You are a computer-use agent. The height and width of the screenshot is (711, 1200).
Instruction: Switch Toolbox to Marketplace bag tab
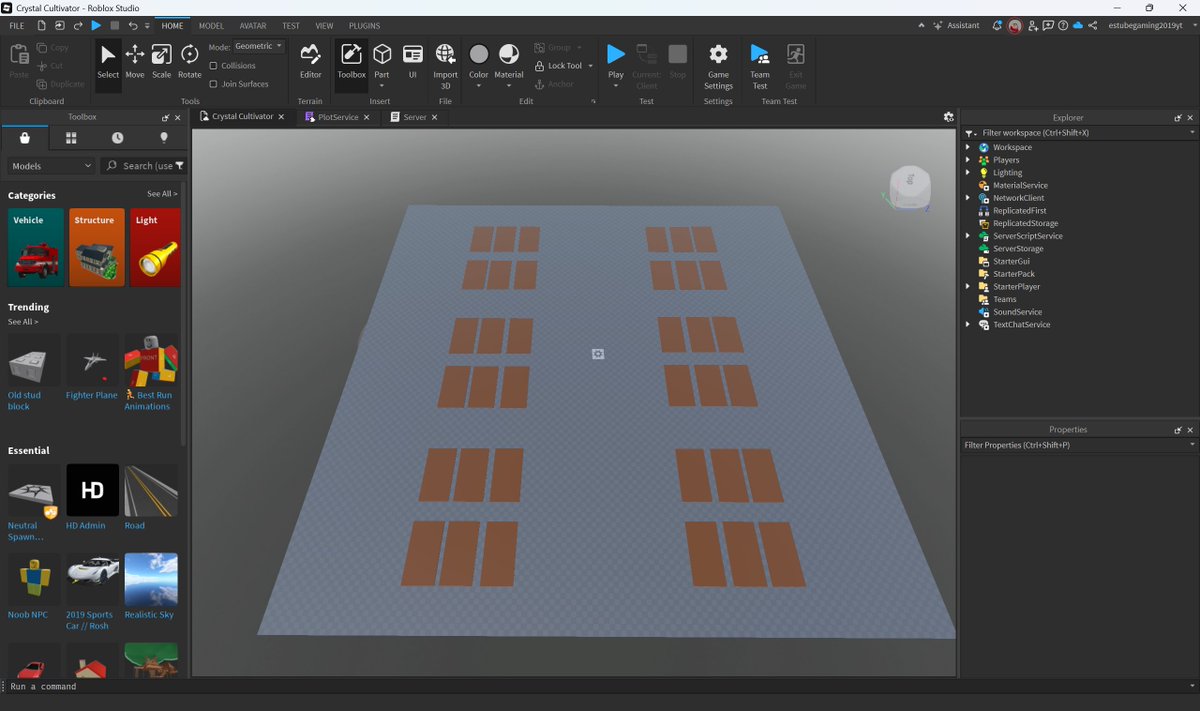point(25,138)
